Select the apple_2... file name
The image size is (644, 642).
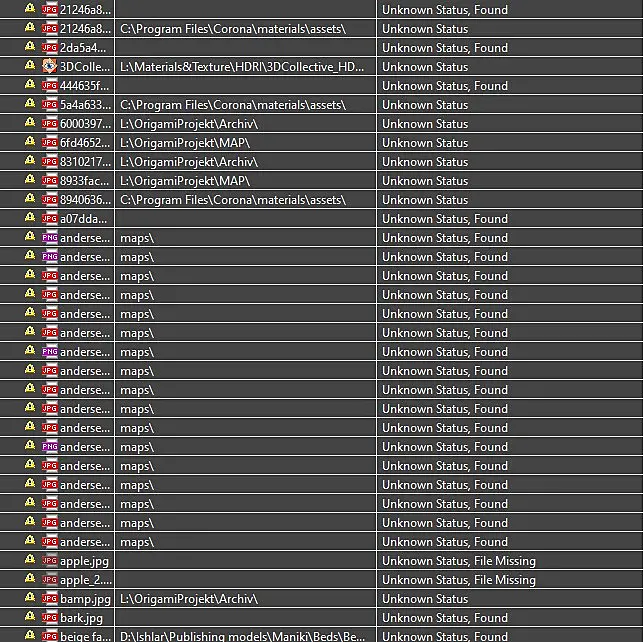(x=86, y=580)
